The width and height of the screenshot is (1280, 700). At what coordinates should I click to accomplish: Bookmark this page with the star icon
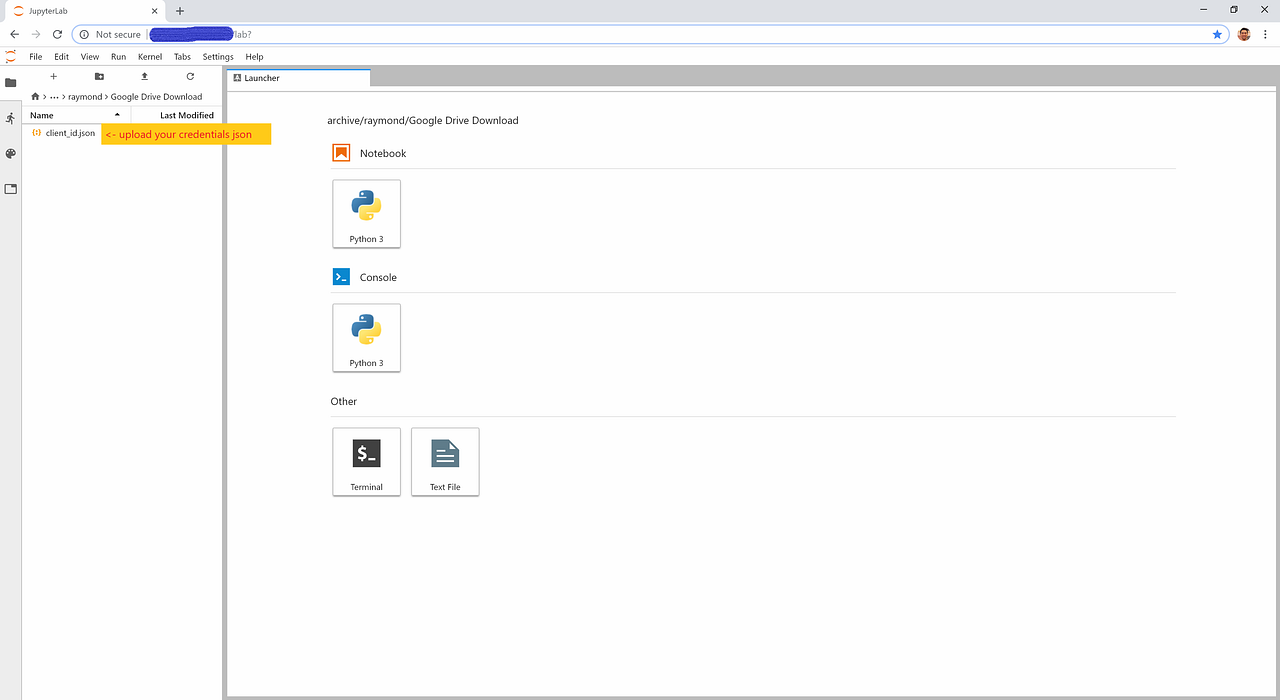1217,33
